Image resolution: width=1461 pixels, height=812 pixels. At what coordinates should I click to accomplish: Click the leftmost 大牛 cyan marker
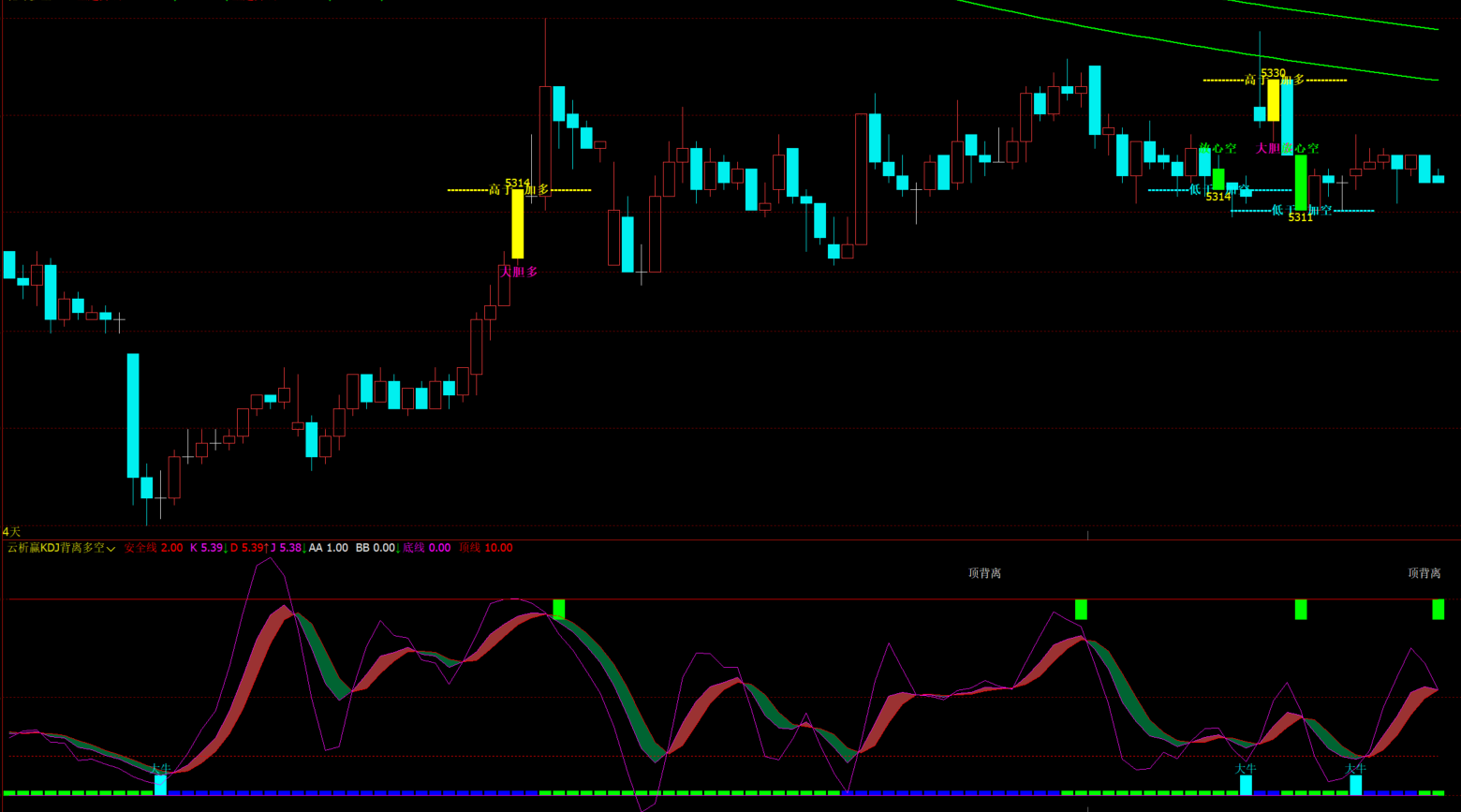pyautogui.click(x=160, y=784)
